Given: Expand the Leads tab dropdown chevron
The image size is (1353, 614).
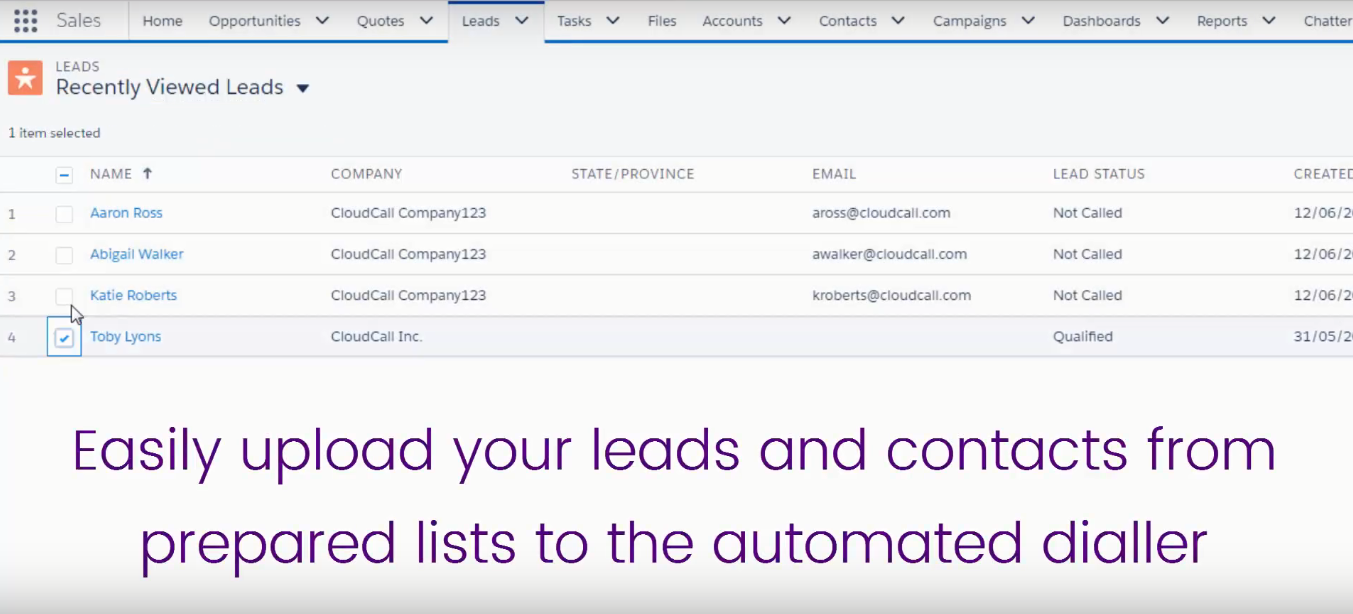Looking at the screenshot, I should pos(521,21).
